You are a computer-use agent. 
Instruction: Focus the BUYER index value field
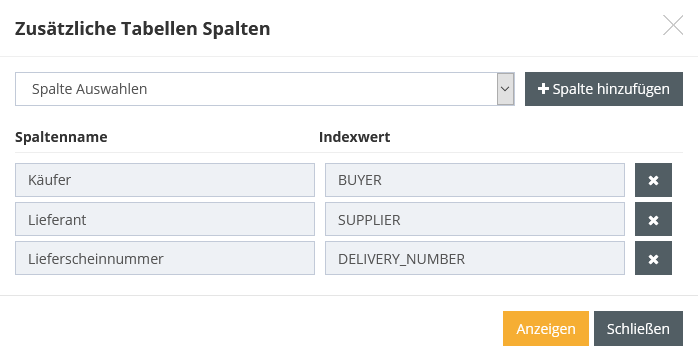pyautogui.click(x=475, y=180)
